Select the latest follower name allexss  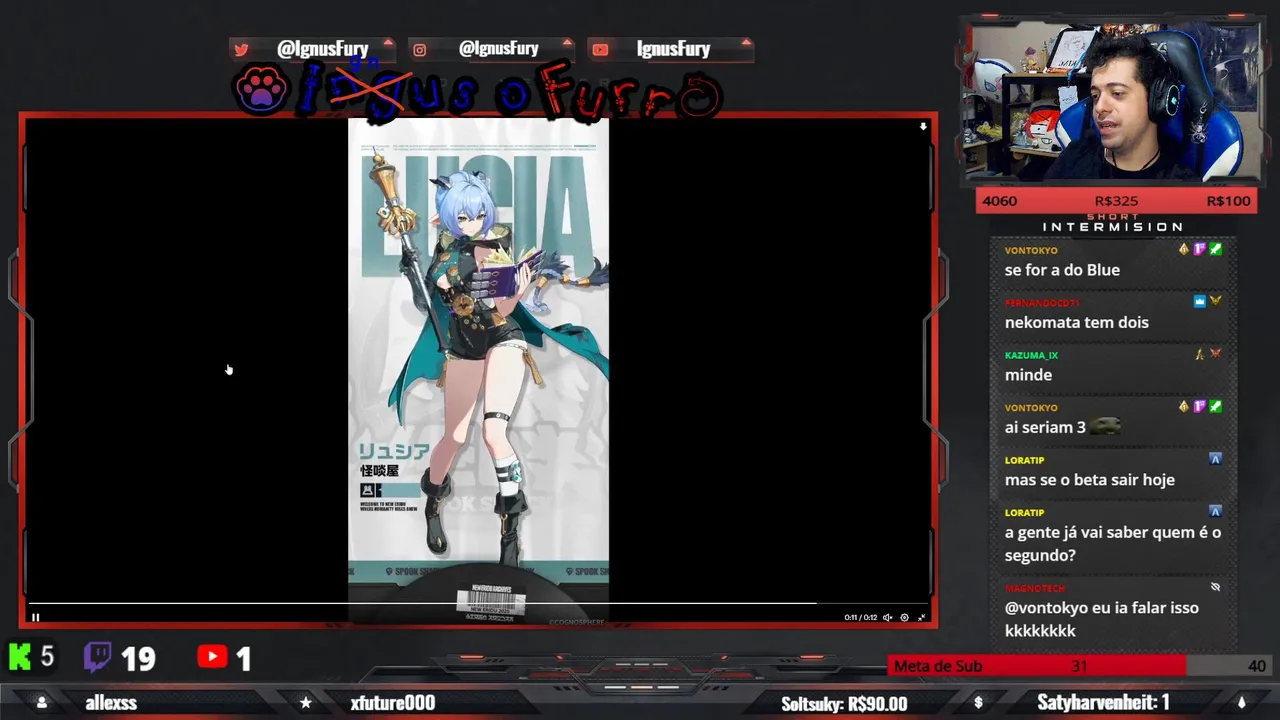[x=111, y=703]
